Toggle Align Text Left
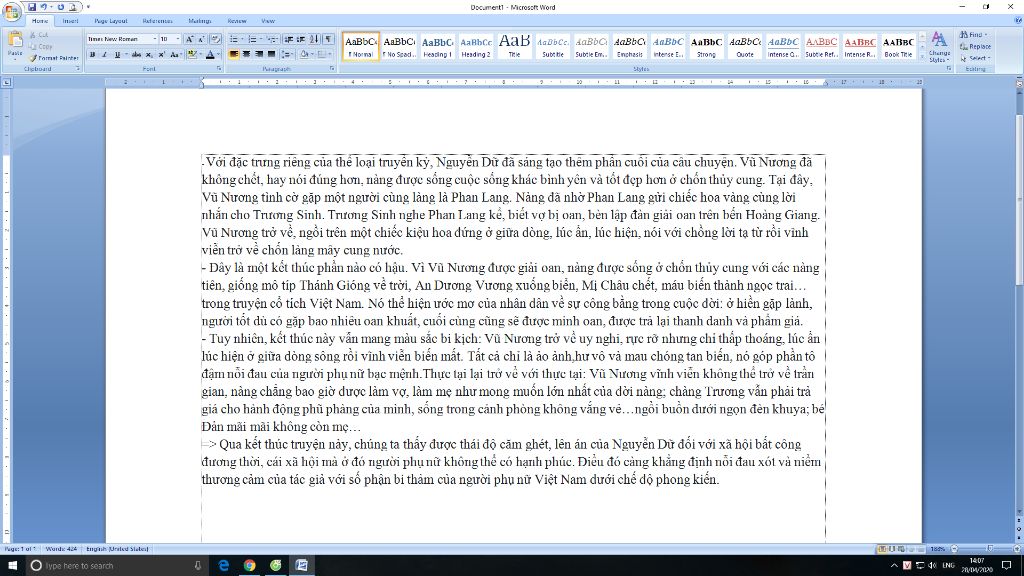The width and height of the screenshot is (1024, 576). click(234, 54)
